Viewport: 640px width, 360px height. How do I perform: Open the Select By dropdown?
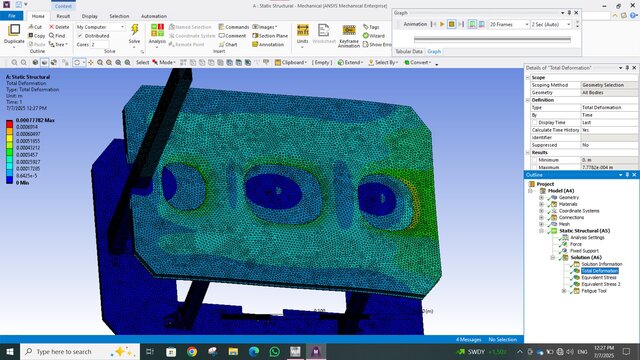tap(383, 62)
